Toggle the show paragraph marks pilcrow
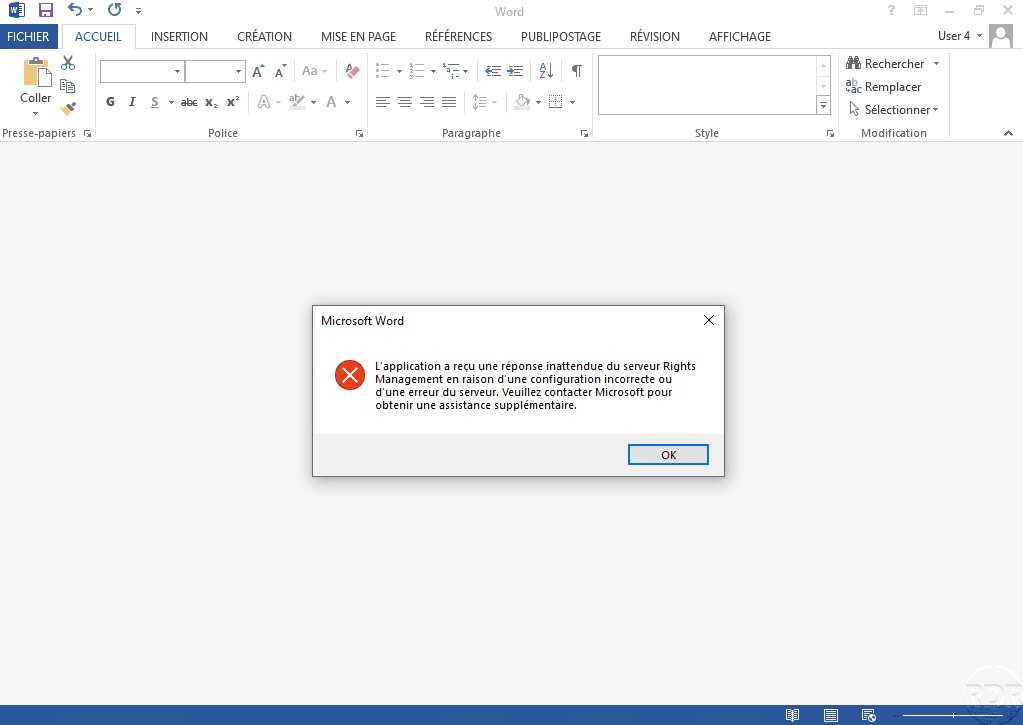Image resolution: width=1023 pixels, height=725 pixels. pos(576,71)
